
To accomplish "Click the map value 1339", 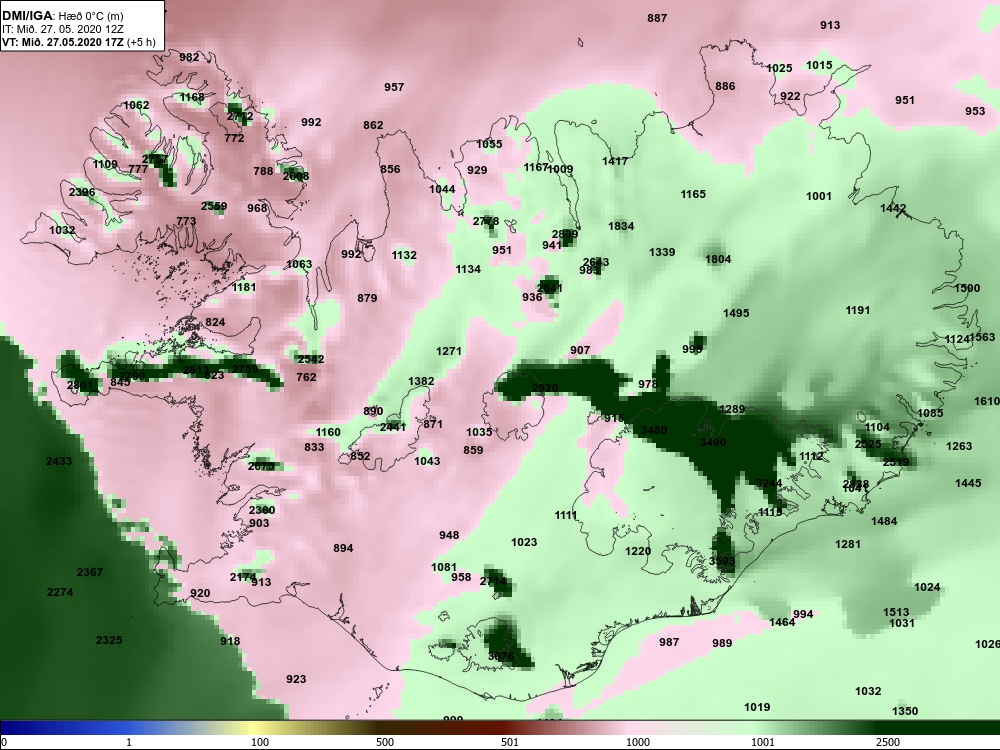I will pyautogui.click(x=662, y=252).
